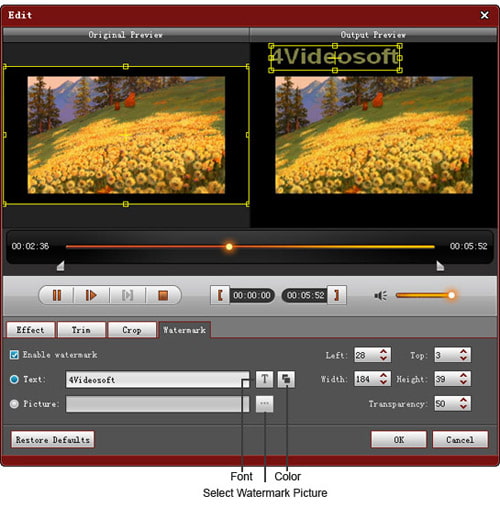Click the Left position value field
500x507 pixels.
(x=366, y=355)
